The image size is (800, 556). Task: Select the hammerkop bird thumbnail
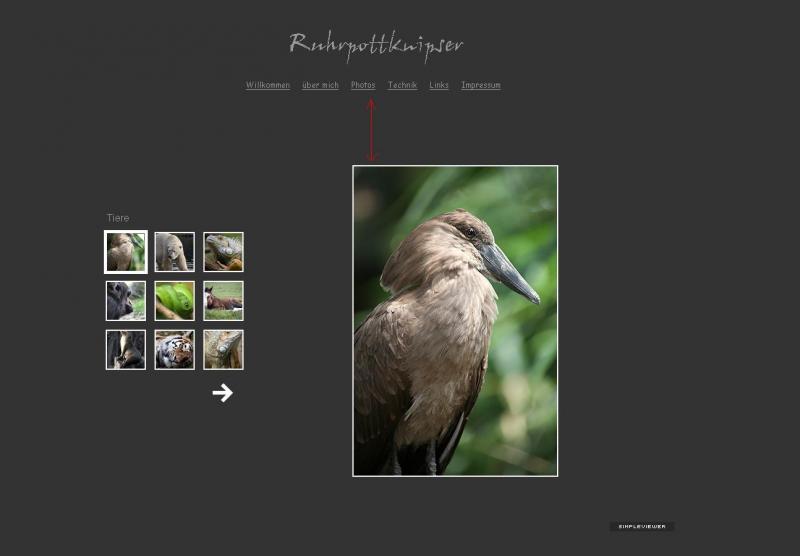point(126,252)
